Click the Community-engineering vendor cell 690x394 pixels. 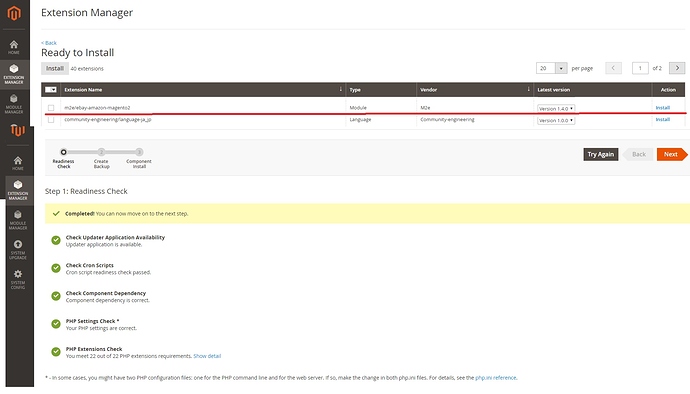point(448,120)
